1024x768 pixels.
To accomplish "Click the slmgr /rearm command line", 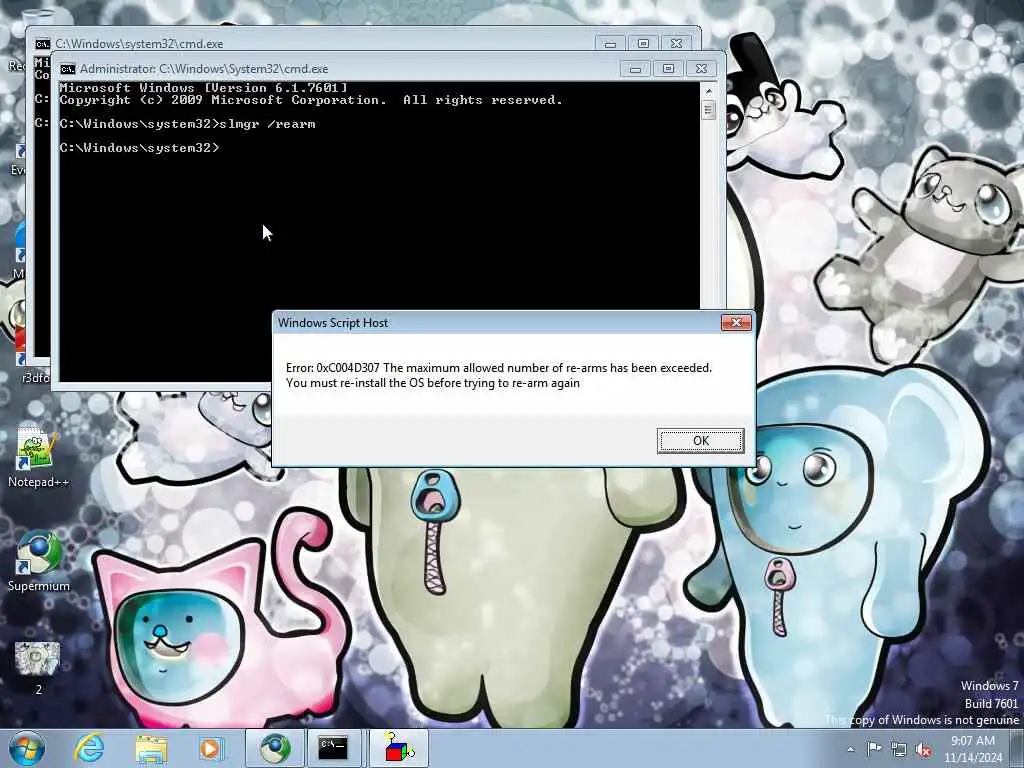I will click(x=187, y=124).
